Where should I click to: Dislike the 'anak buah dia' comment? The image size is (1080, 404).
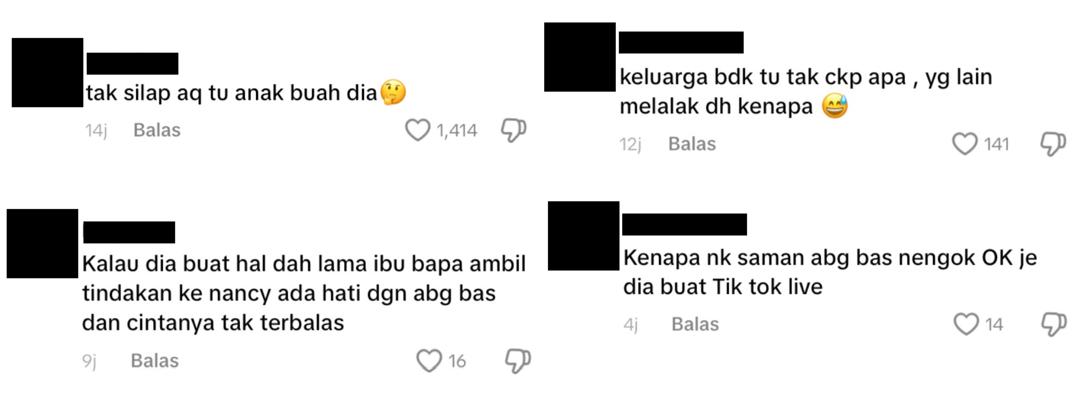pos(513,130)
